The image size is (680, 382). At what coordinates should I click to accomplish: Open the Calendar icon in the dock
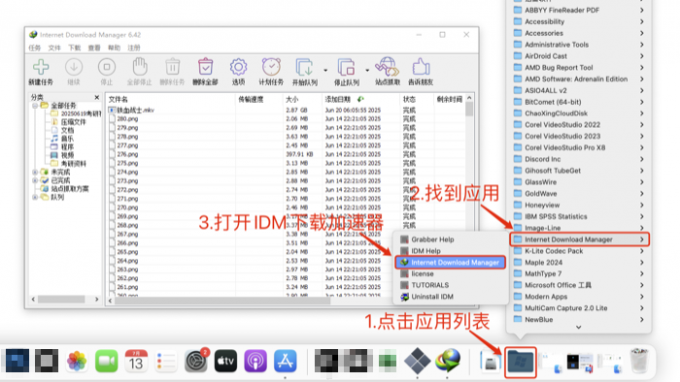136,361
